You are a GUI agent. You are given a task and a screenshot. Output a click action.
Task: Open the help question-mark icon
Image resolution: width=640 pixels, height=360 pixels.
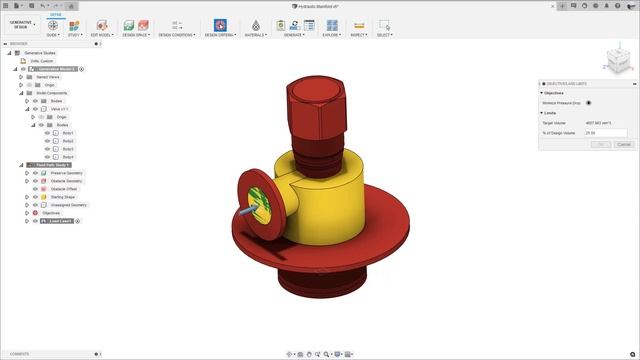click(618, 6)
